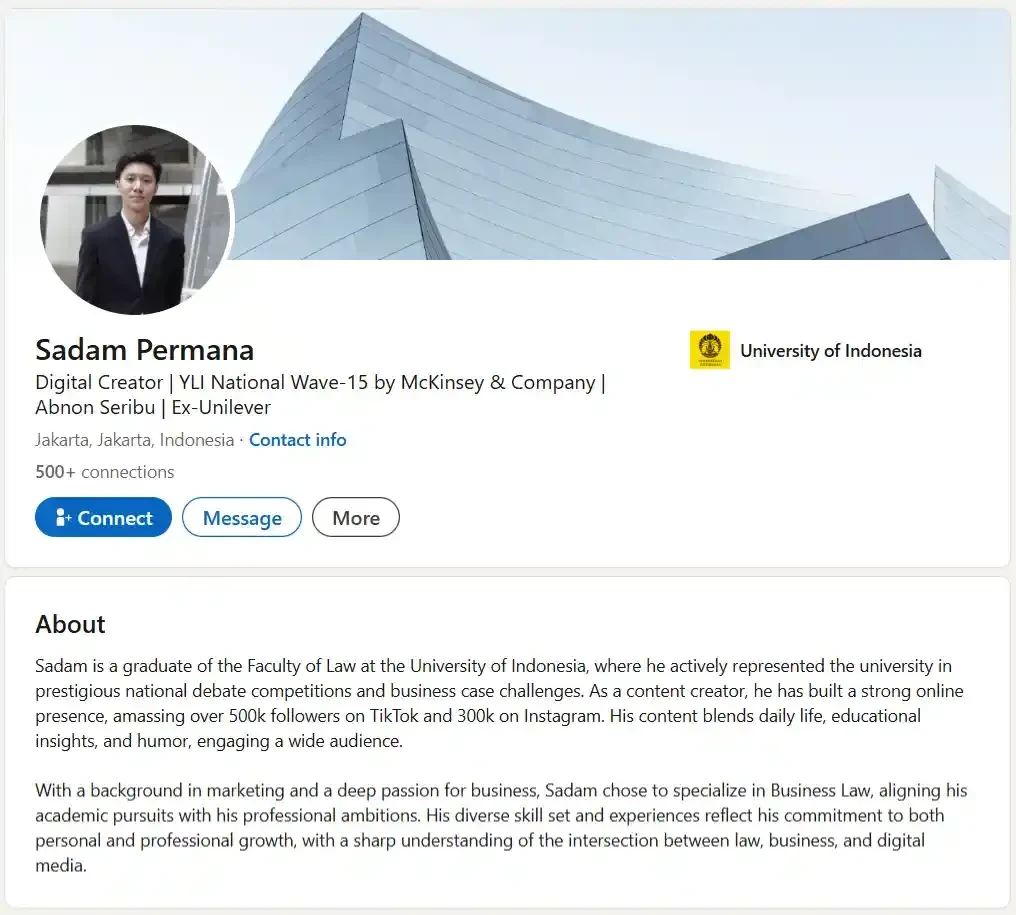
Task: Click the Ex-Unilever headline mention
Action: click(219, 407)
